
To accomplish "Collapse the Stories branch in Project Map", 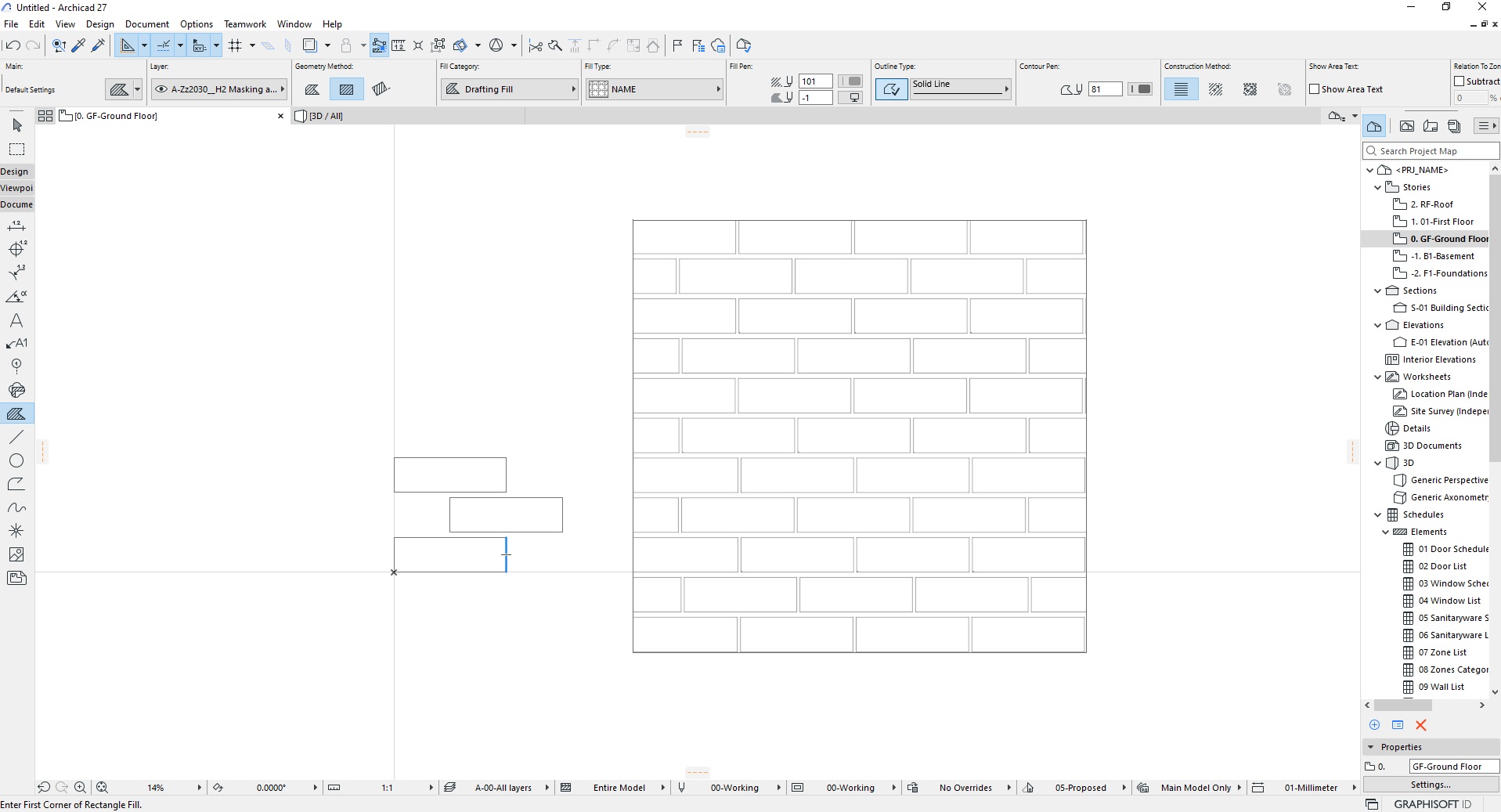I will tap(1379, 187).
